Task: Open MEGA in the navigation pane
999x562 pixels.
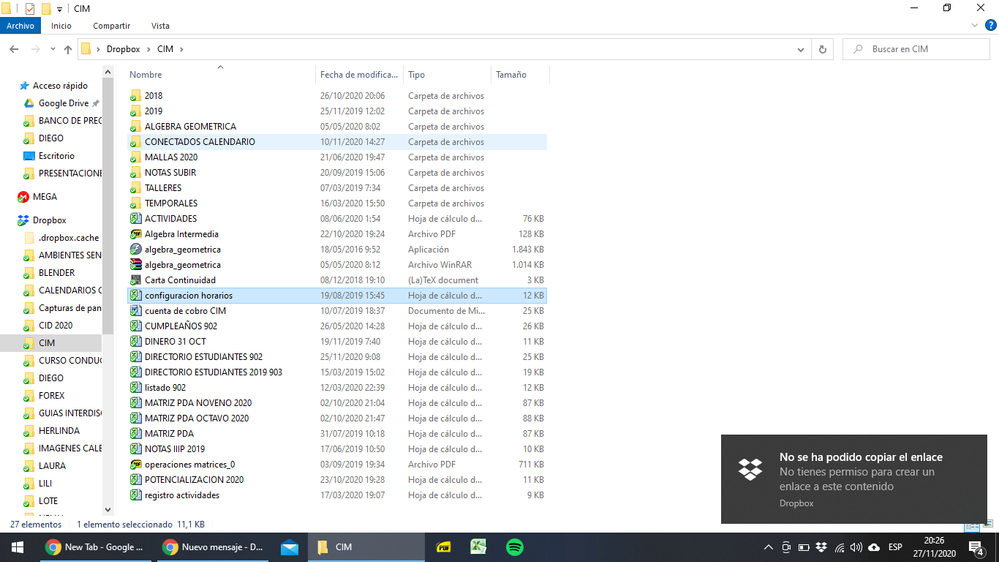Action: coord(45,197)
